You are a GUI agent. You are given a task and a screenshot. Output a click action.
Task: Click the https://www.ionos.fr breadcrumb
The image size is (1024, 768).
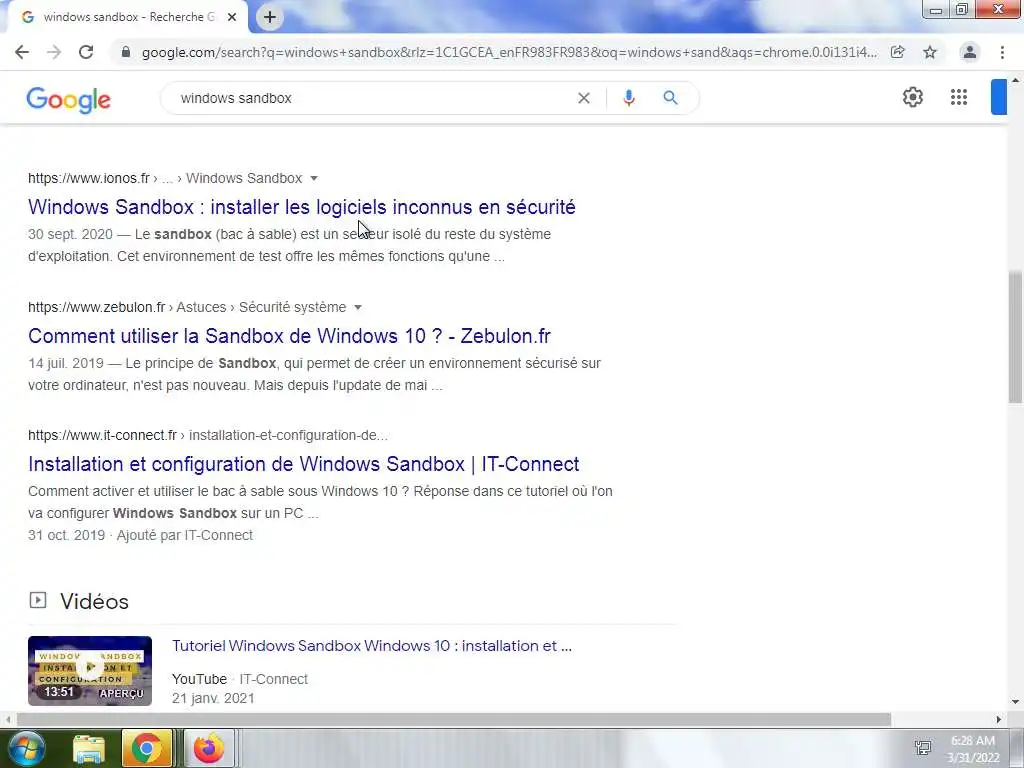89,178
